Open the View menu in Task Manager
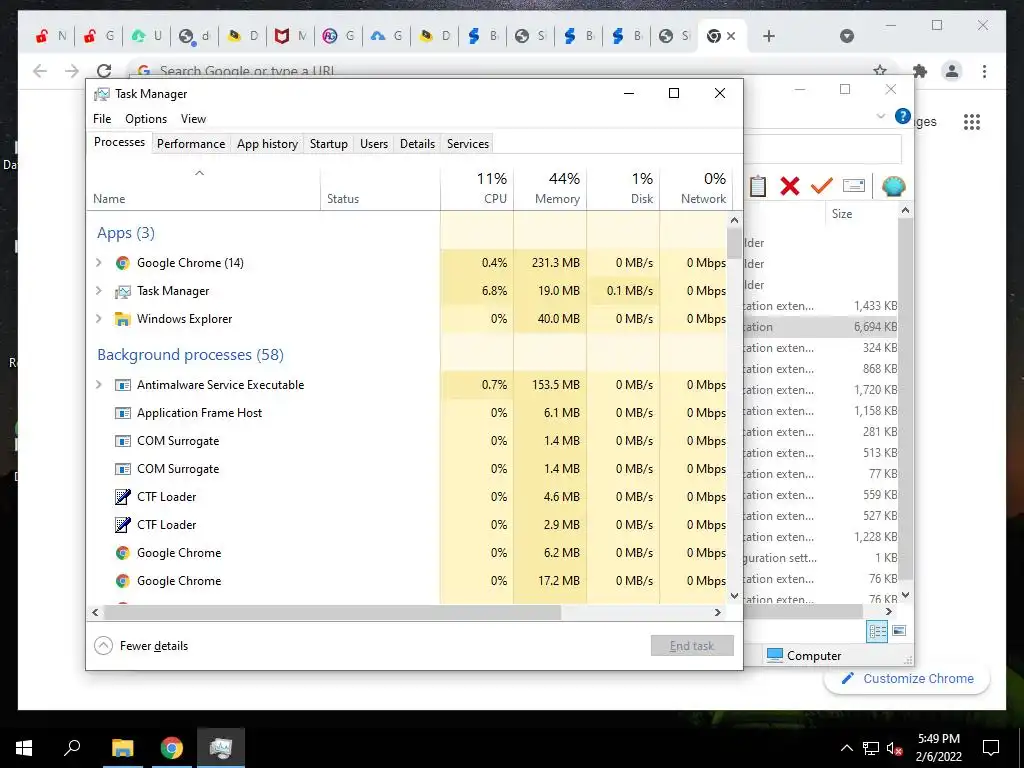1024x768 pixels. click(193, 119)
